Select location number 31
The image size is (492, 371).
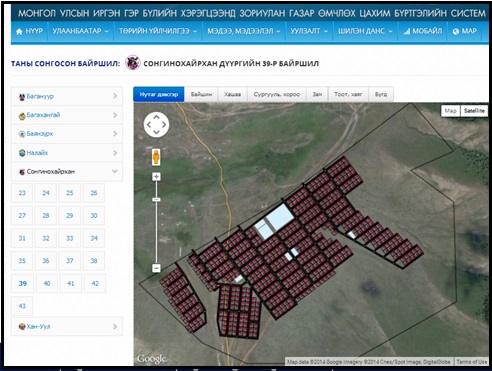22,238
